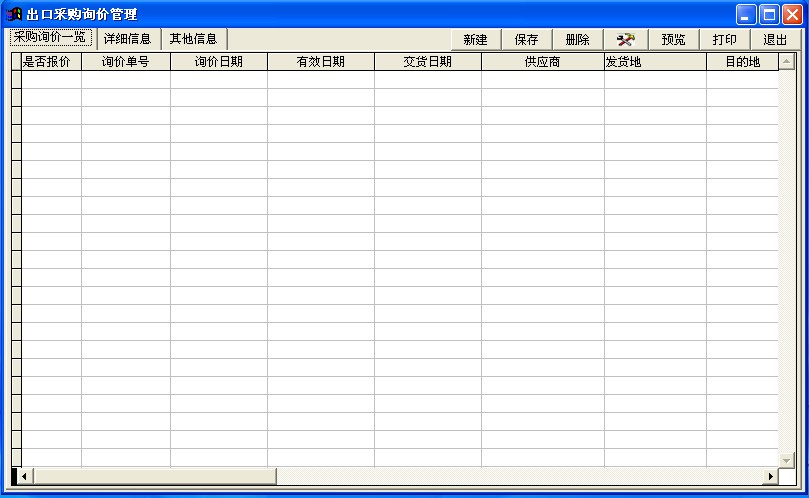
Task: Maximize the 出口采购询价管理 window
Action: [769, 14]
